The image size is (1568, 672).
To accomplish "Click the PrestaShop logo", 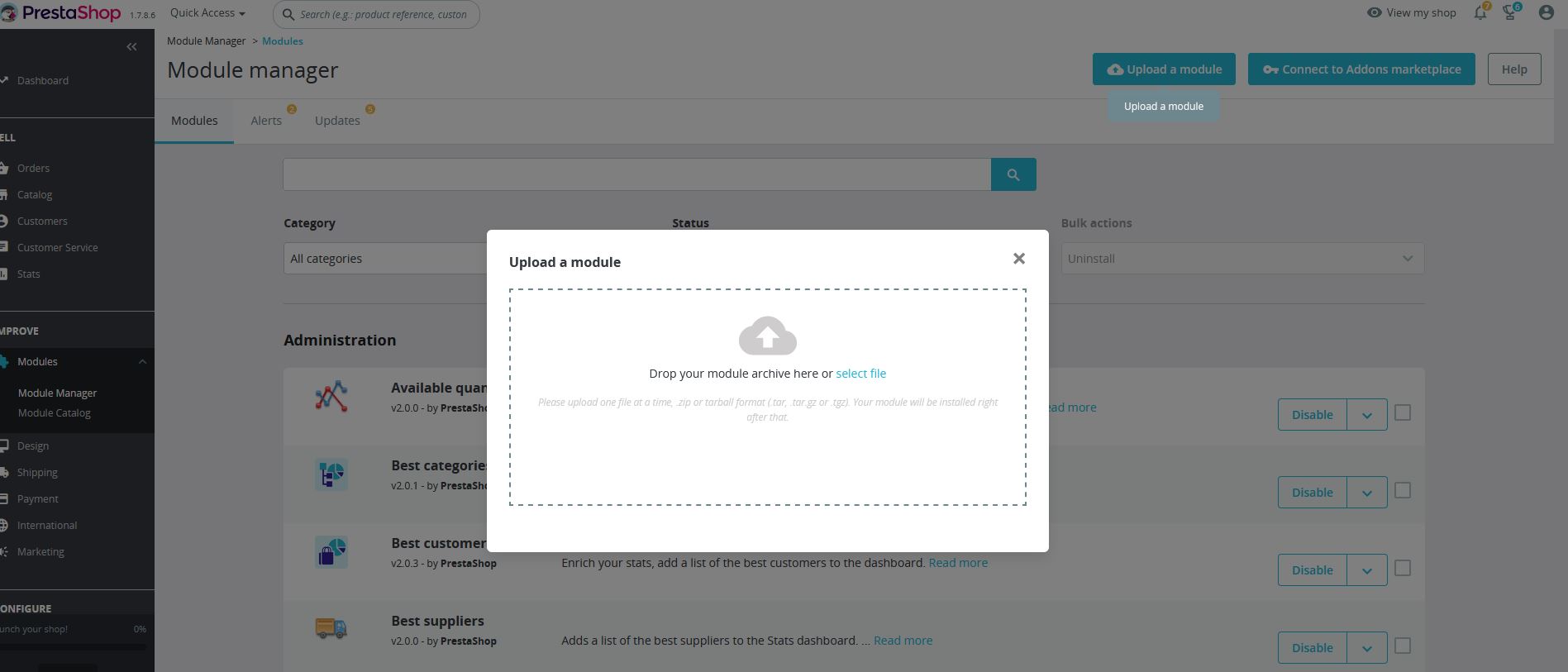I will coord(62,13).
